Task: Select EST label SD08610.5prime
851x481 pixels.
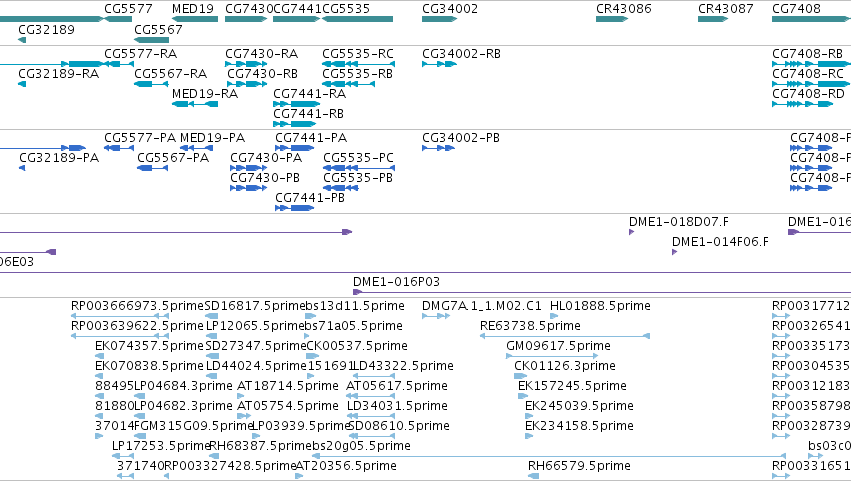Action: click(399, 427)
